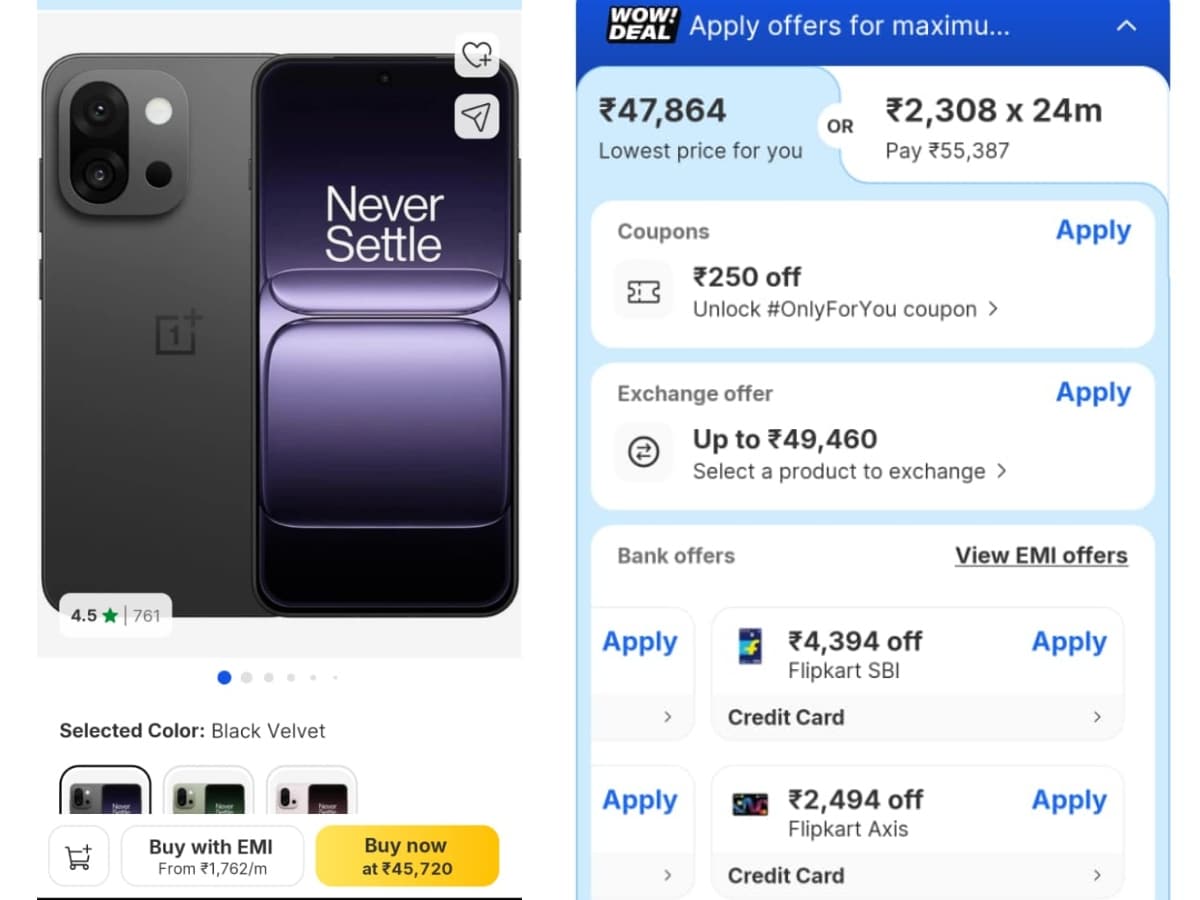Click the Flipkart Axis card icon
Screen dimensions: 1200x900
(750, 804)
